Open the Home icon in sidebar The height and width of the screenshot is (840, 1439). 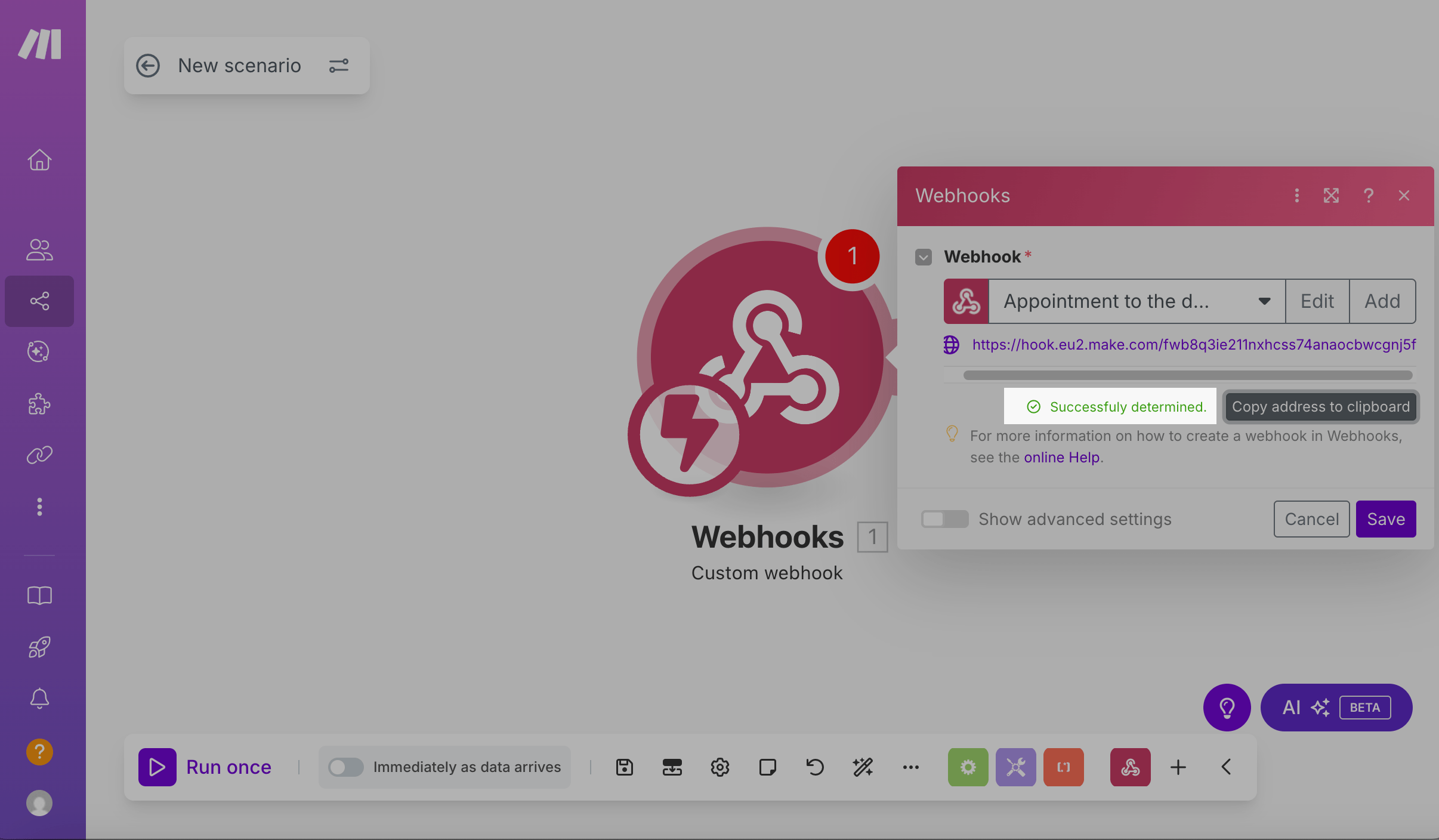click(39, 160)
